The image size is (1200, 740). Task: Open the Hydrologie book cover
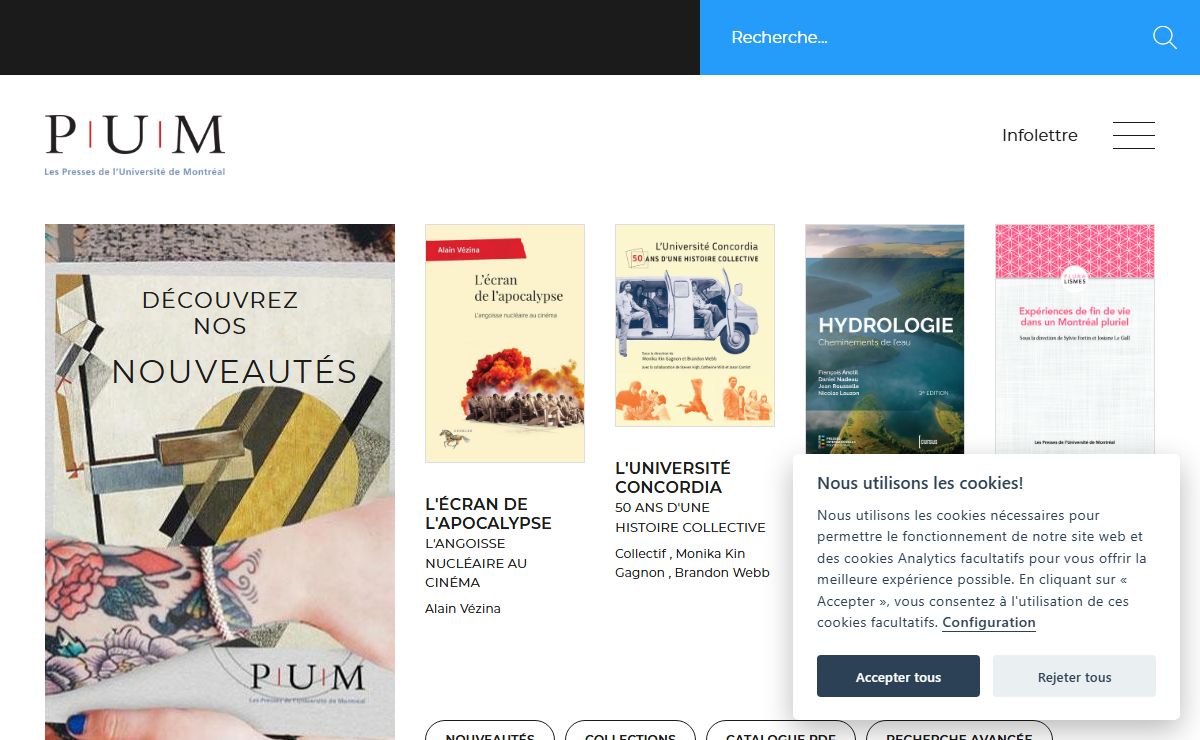(885, 339)
